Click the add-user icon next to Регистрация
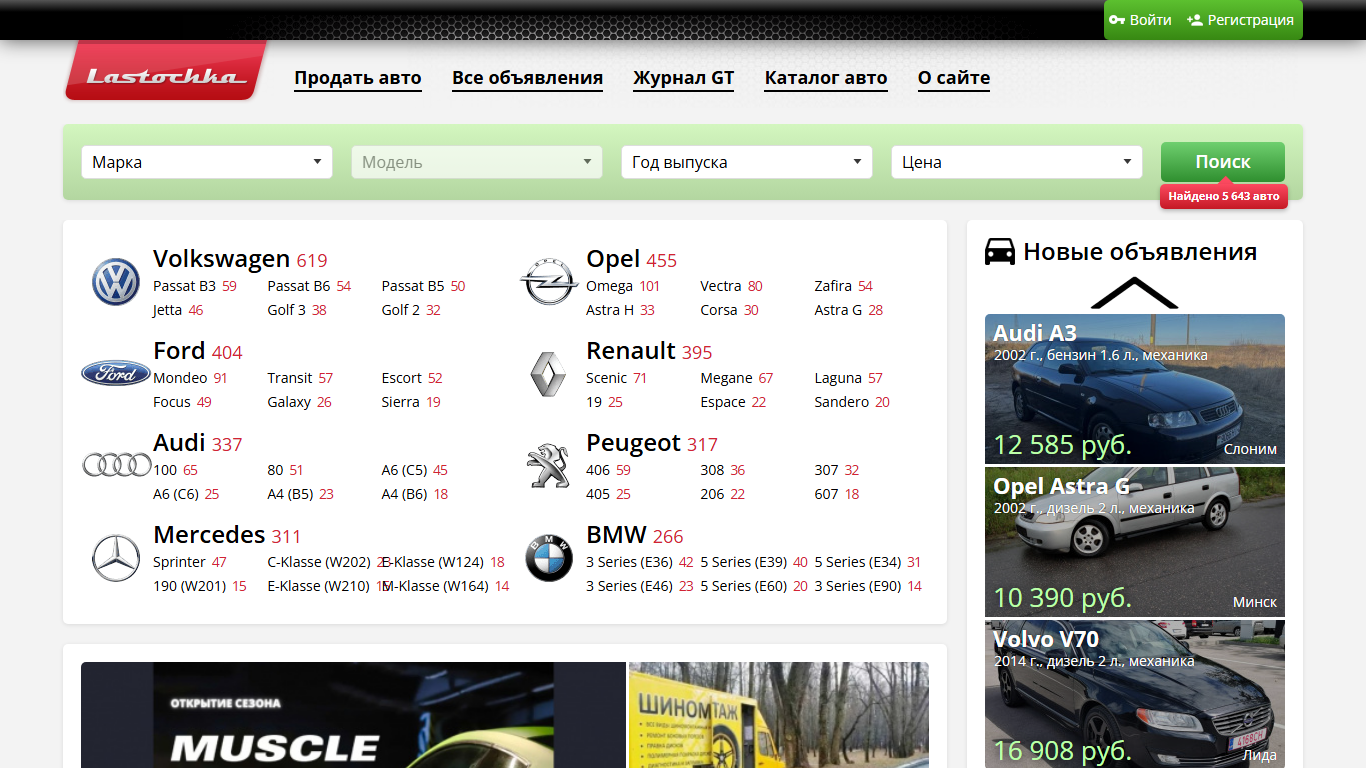Viewport: 1366px width, 768px height. [x=1195, y=20]
